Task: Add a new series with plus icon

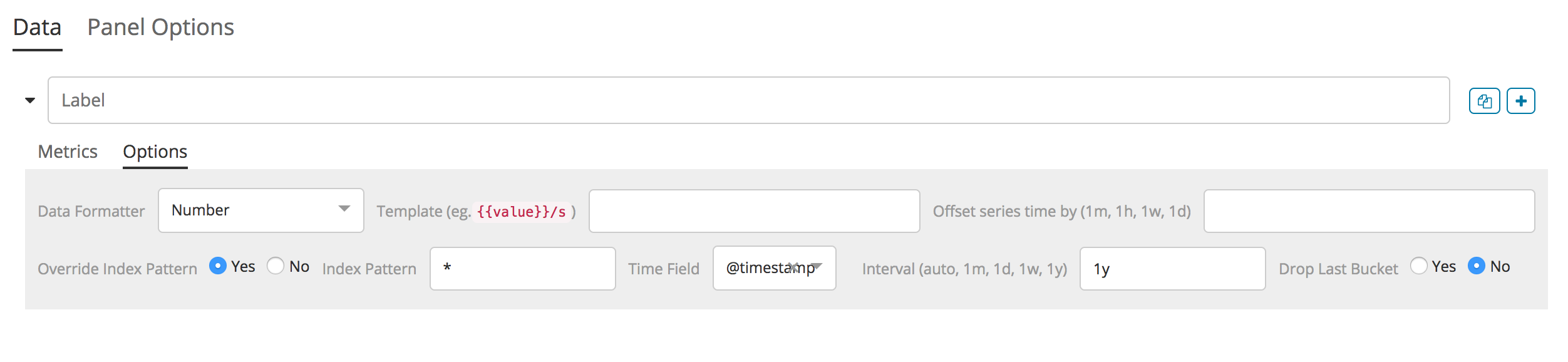Action: pos(1520,101)
